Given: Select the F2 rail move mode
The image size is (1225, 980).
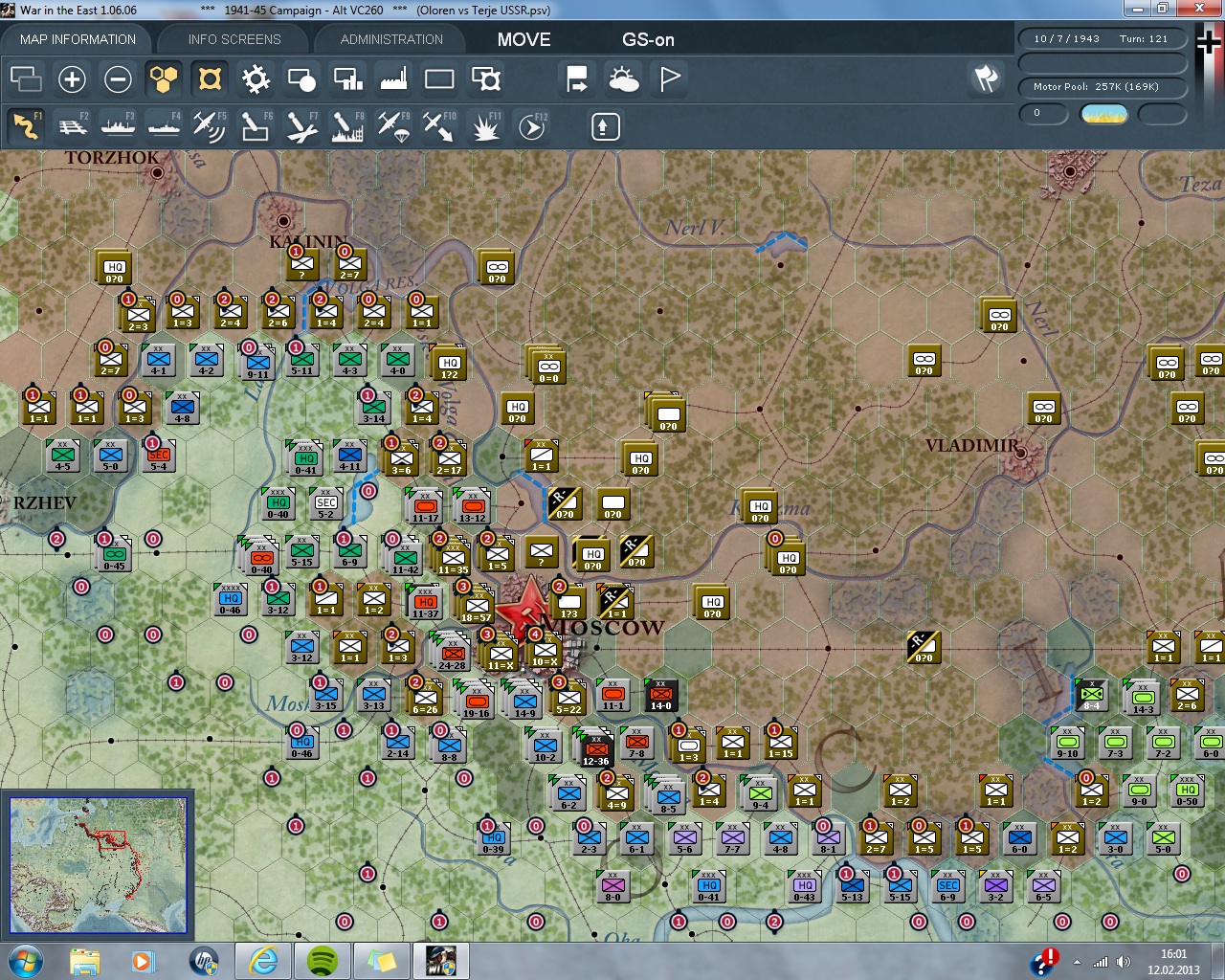Looking at the screenshot, I should click(x=73, y=126).
